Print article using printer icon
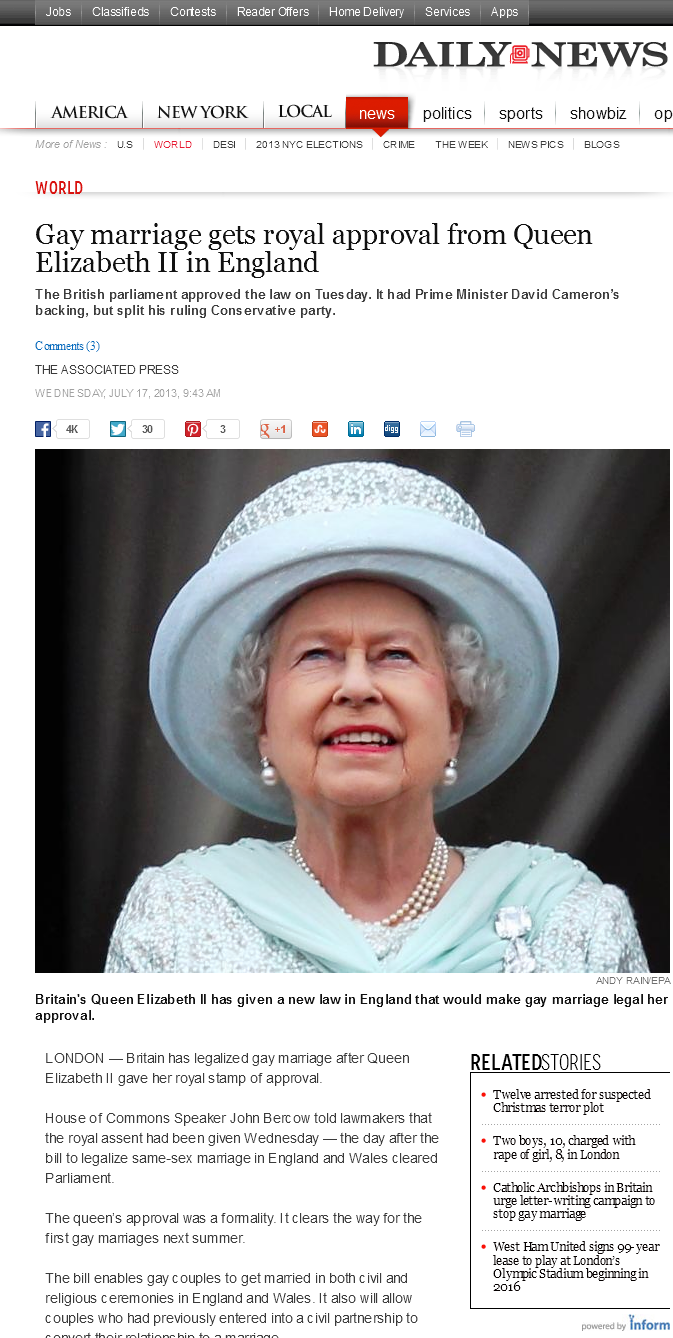This screenshot has height=1338, width=673. [465, 429]
